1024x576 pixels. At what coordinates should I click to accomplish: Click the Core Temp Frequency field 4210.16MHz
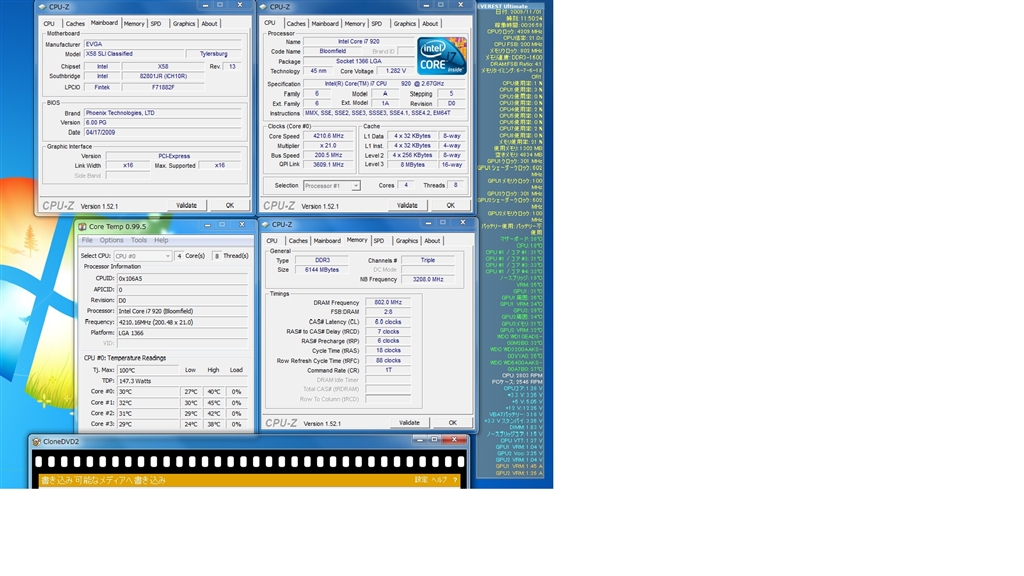click(182, 323)
